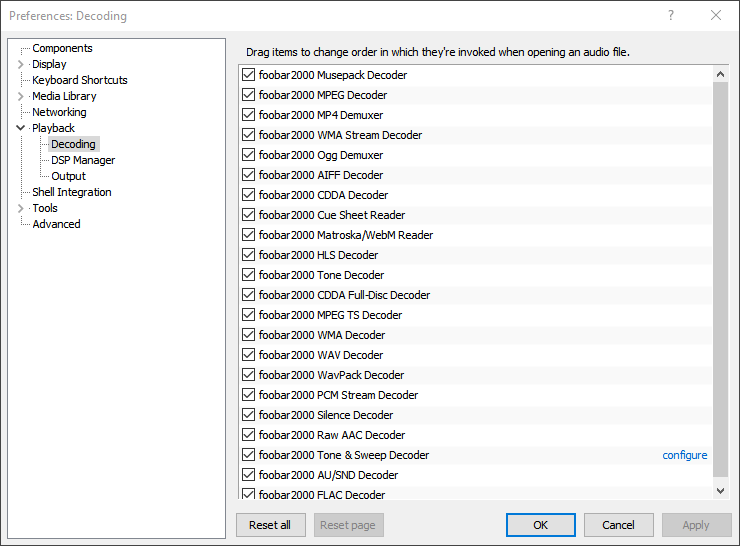Expand the Display tree node

21,64
